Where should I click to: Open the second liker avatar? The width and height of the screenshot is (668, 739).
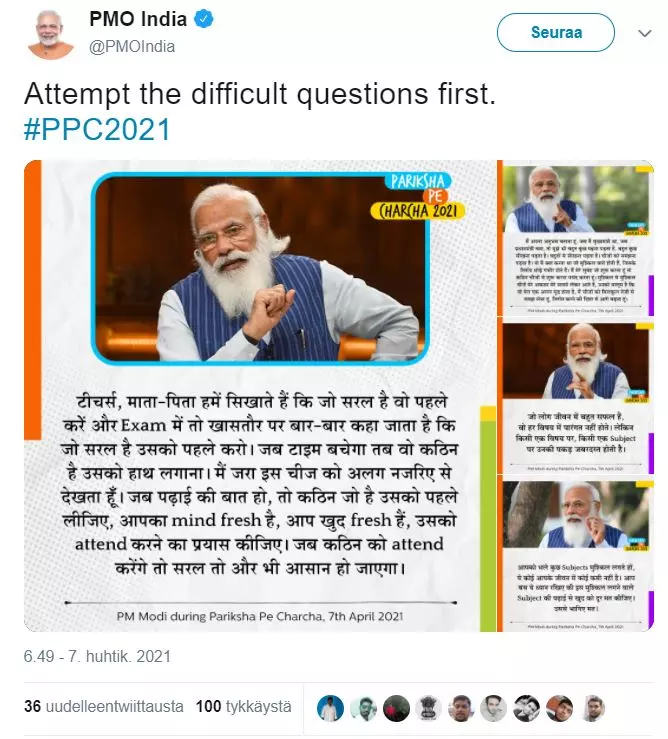[363, 708]
